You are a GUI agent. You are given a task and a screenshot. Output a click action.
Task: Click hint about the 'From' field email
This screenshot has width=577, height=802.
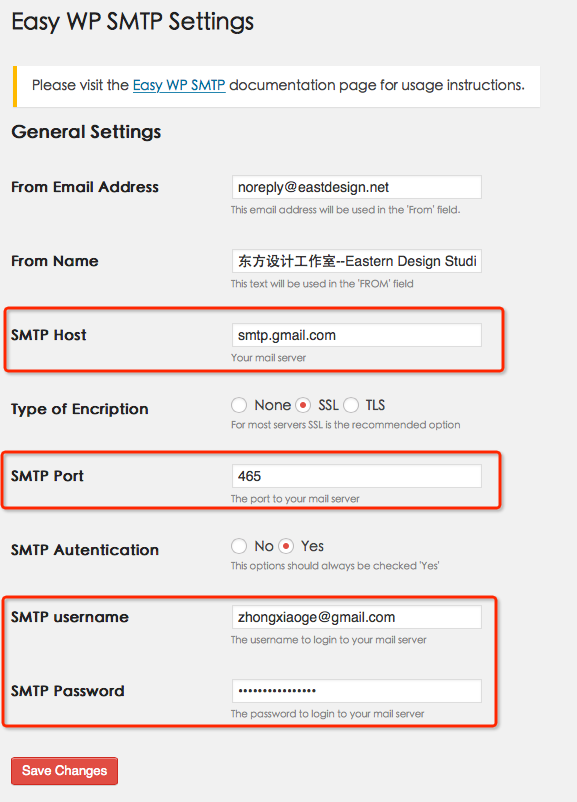[346, 210]
